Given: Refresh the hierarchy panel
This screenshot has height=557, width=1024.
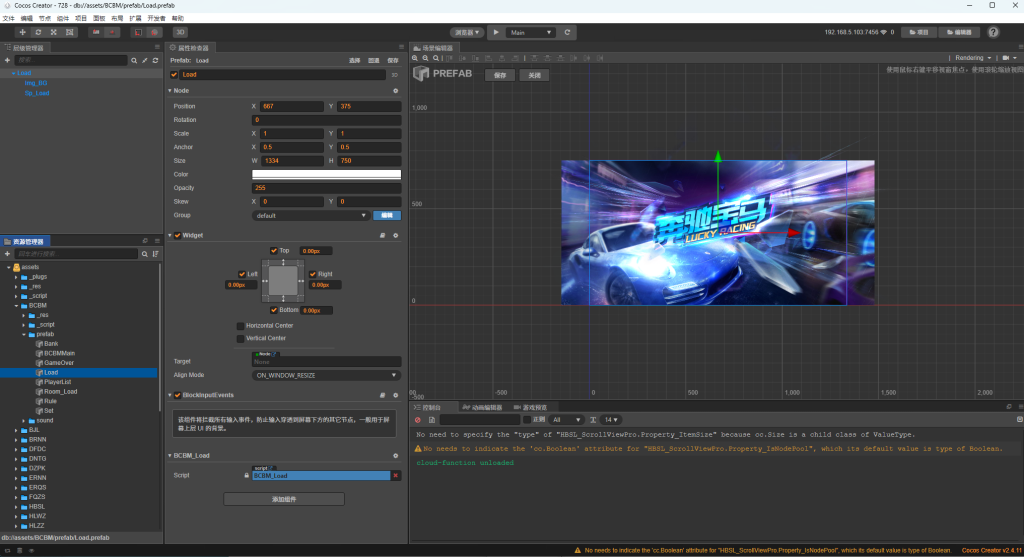Looking at the screenshot, I should click(155, 60).
